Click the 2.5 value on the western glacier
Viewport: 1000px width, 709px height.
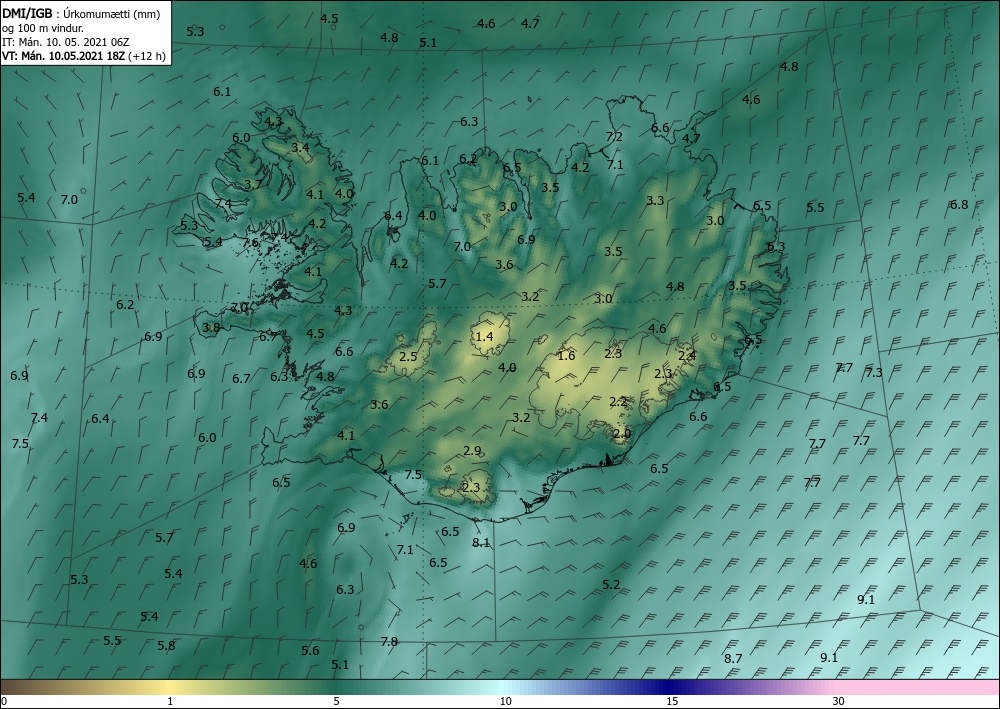[x=408, y=356]
